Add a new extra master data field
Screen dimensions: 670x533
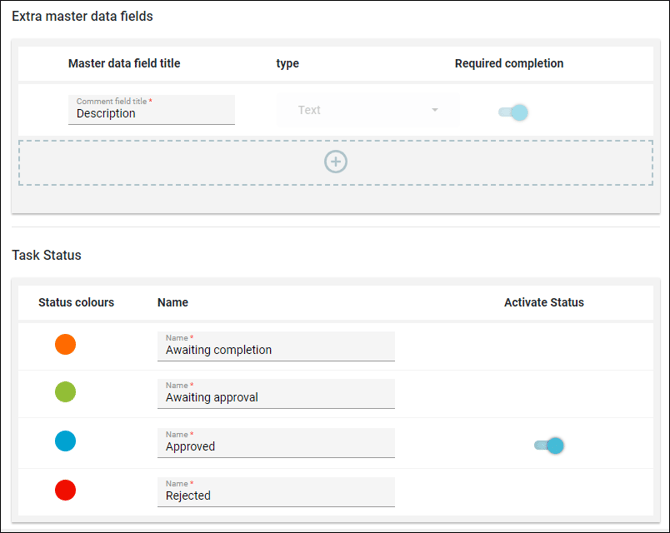tap(336, 162)
